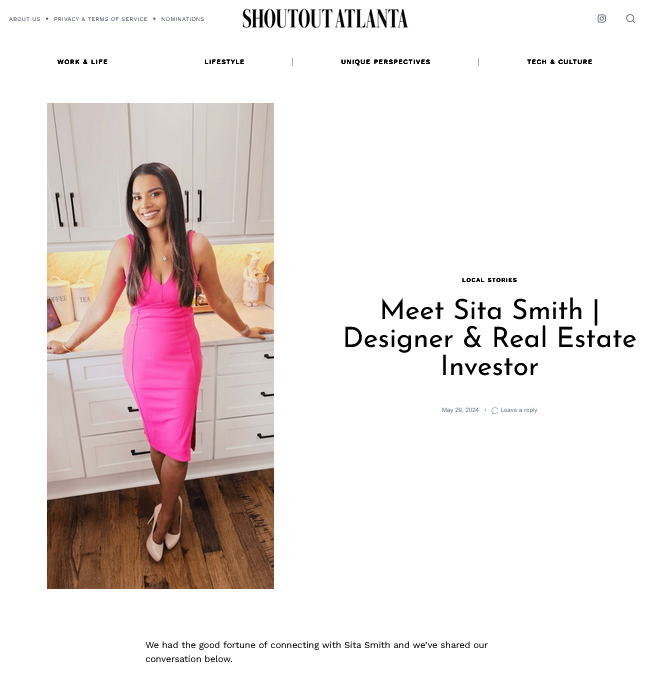This screenshot has height=681, width=666.
Task: Click the Meet Sita Smith article headline
Action: click(x=490, y=337)
